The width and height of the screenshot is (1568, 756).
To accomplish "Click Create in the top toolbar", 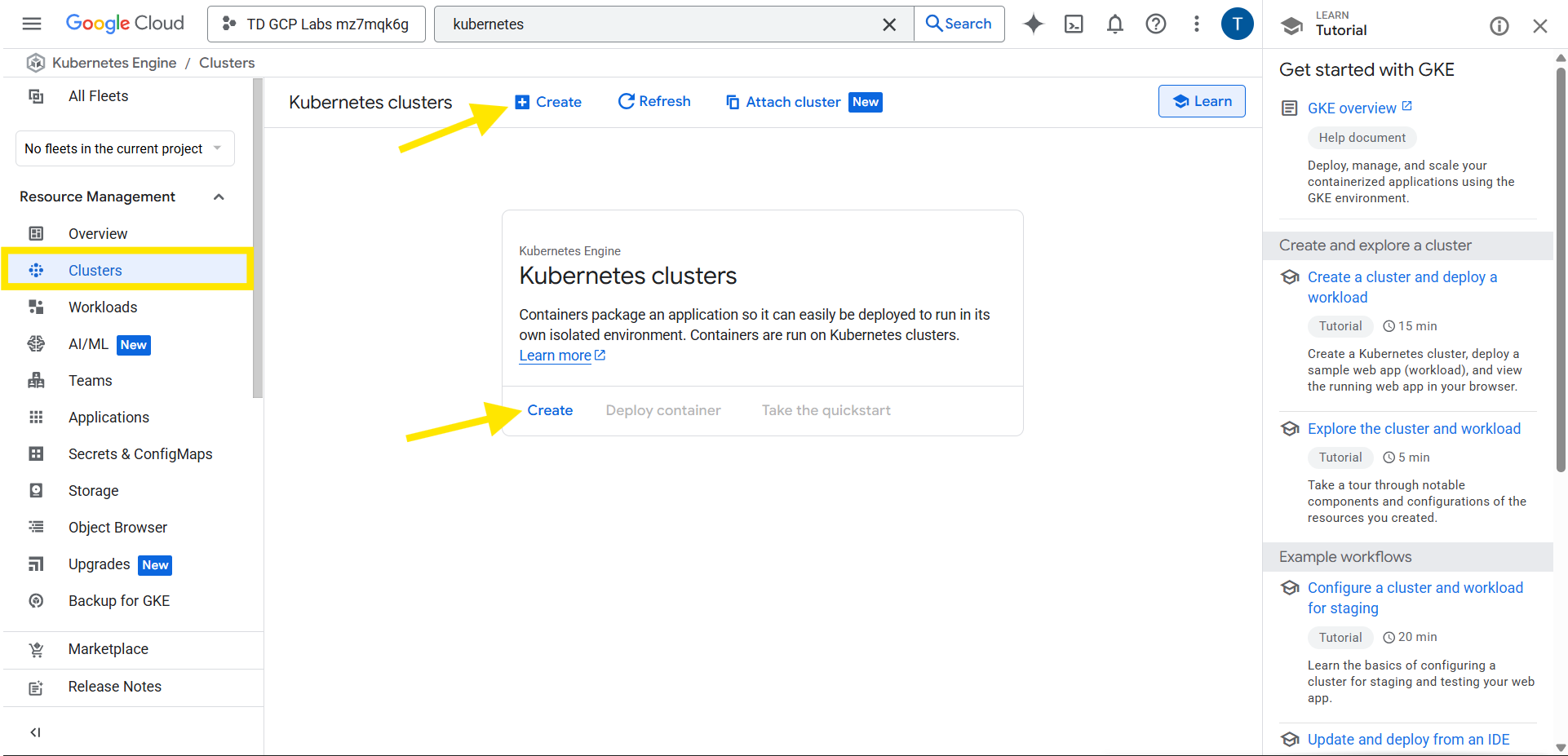I will (x=548, y=102).
